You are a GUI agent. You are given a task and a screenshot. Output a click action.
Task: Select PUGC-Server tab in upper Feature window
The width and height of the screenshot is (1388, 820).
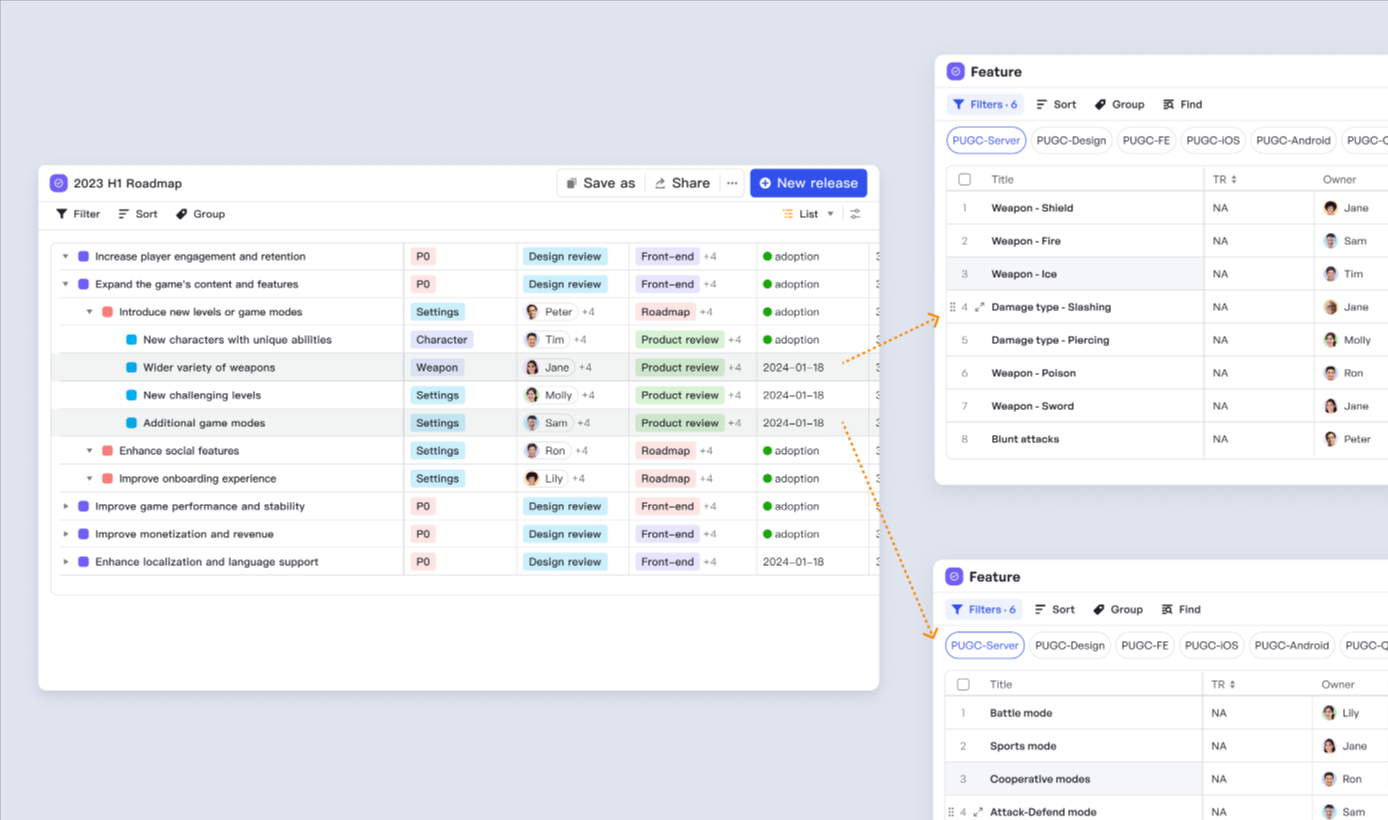(986, 141)
